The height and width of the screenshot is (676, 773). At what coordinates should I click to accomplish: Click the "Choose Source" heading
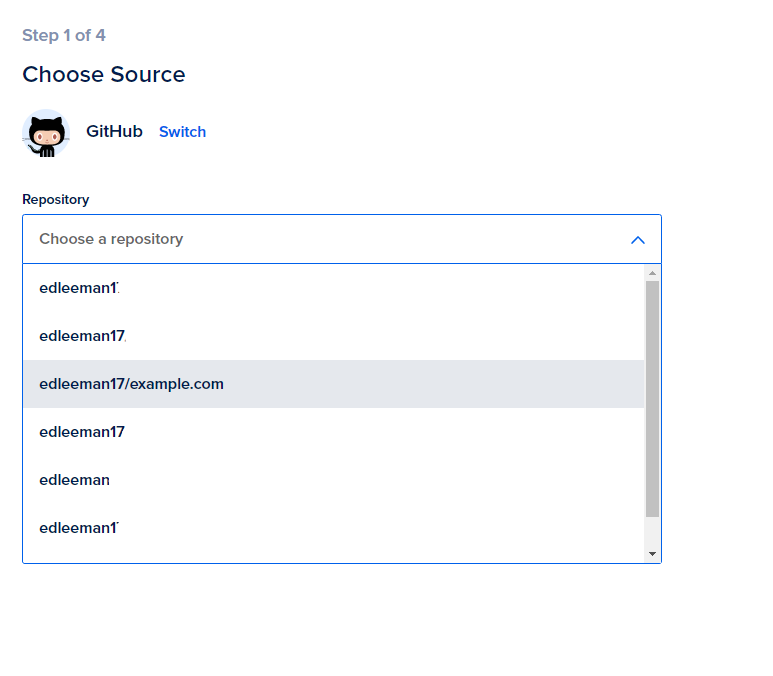103,75
